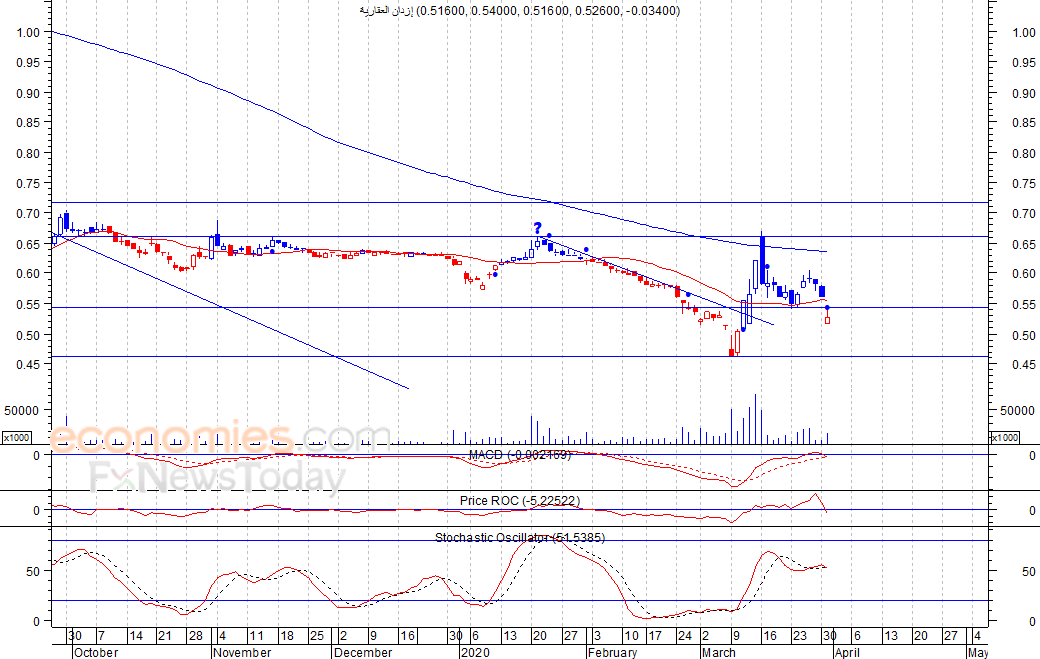Click the chart title with OHLC values
This screenshot has width=1040, height=659.
point(520,10)
